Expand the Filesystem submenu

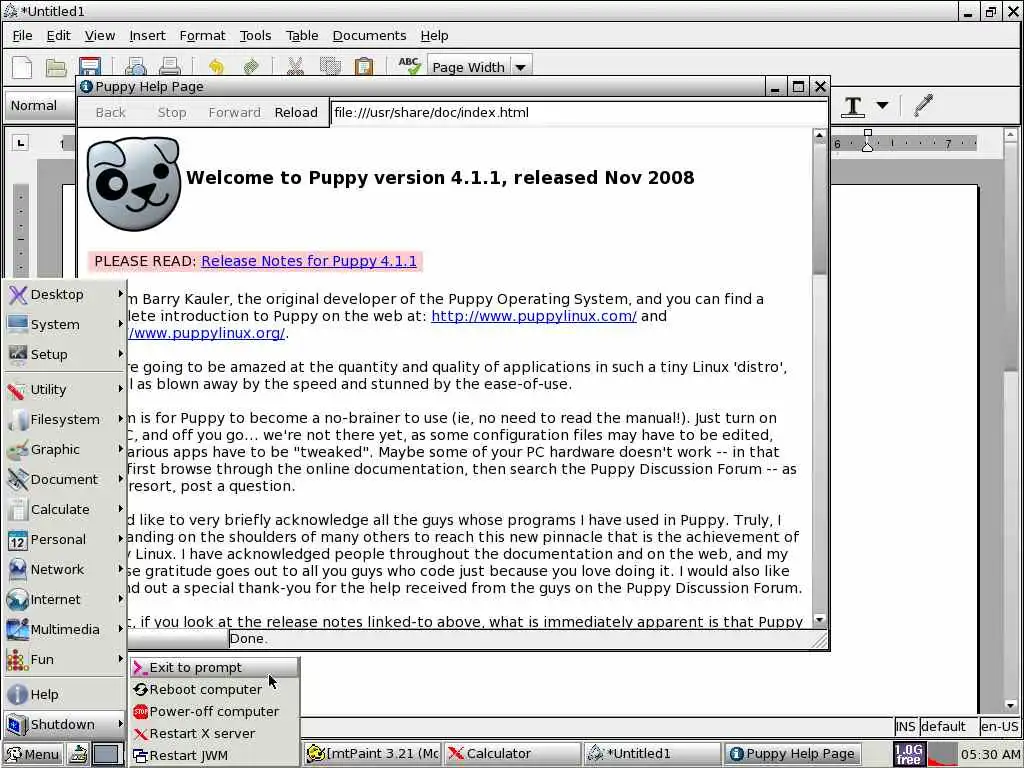[65, 419]
